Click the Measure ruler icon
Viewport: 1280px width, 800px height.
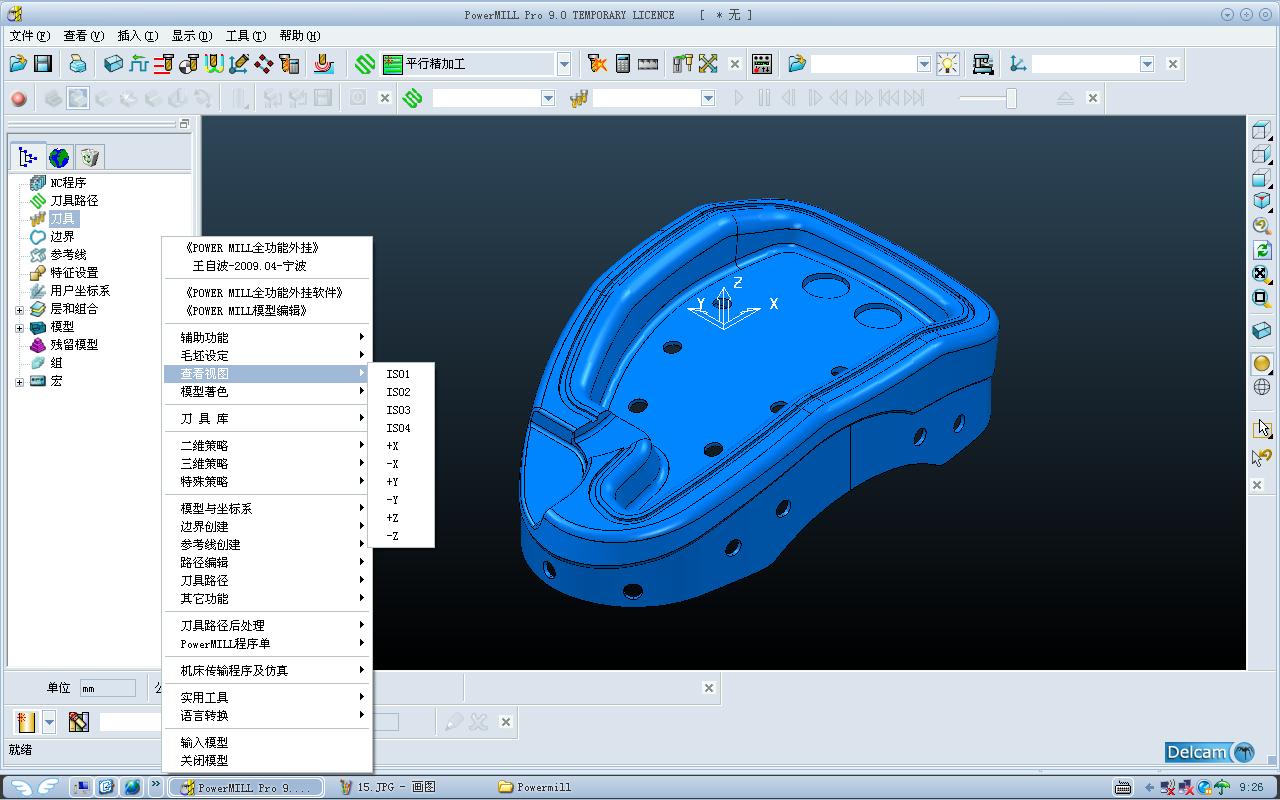pos(648,64)
